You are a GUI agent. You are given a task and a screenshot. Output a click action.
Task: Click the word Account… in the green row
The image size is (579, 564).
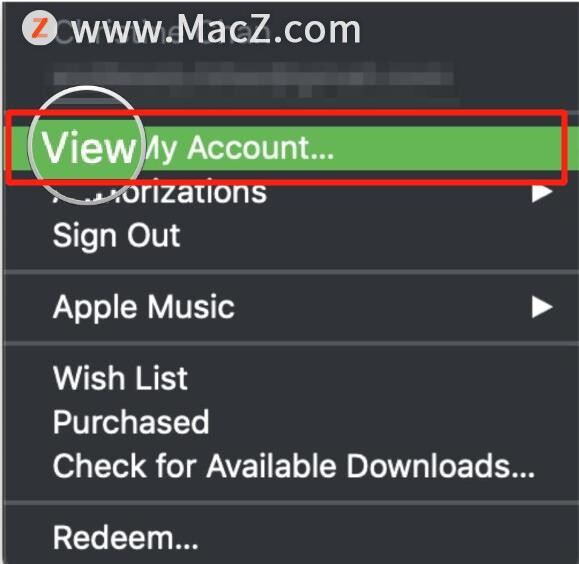(x=261, y=148)
